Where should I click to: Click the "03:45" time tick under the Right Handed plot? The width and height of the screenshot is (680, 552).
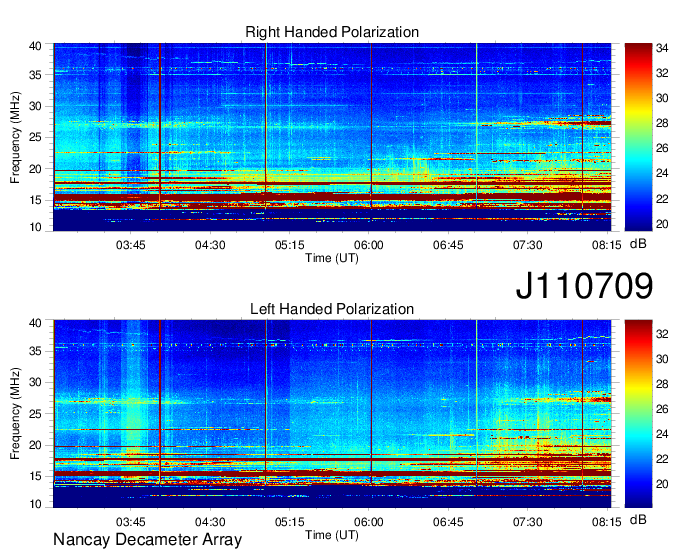131,245
